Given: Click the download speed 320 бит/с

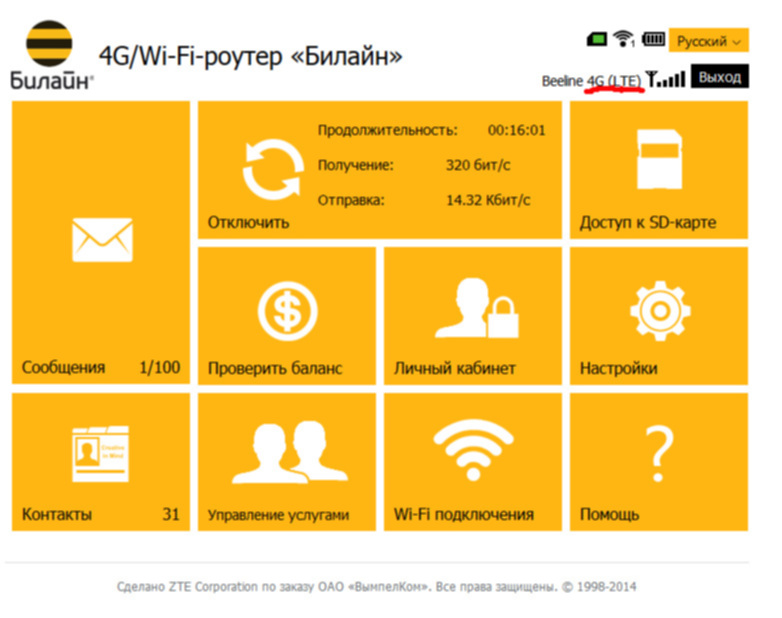Looking at the screenshot, I should [478, 165].
